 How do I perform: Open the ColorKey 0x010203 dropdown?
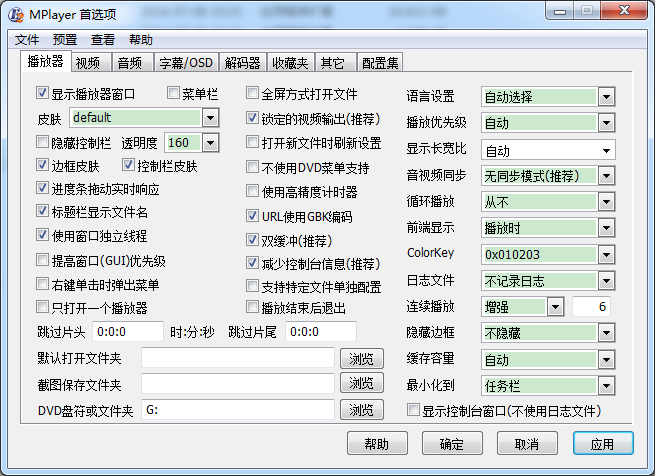point(607,255)
